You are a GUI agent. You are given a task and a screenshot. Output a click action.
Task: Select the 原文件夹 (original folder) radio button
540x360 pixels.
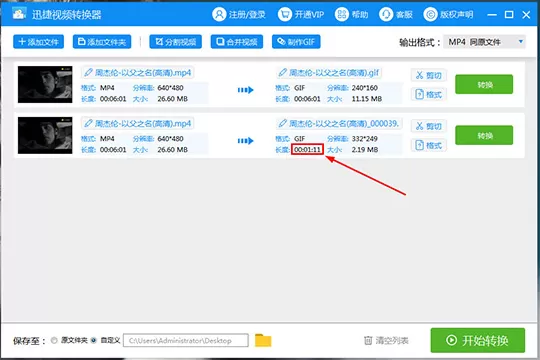click(x=54, y=340)
